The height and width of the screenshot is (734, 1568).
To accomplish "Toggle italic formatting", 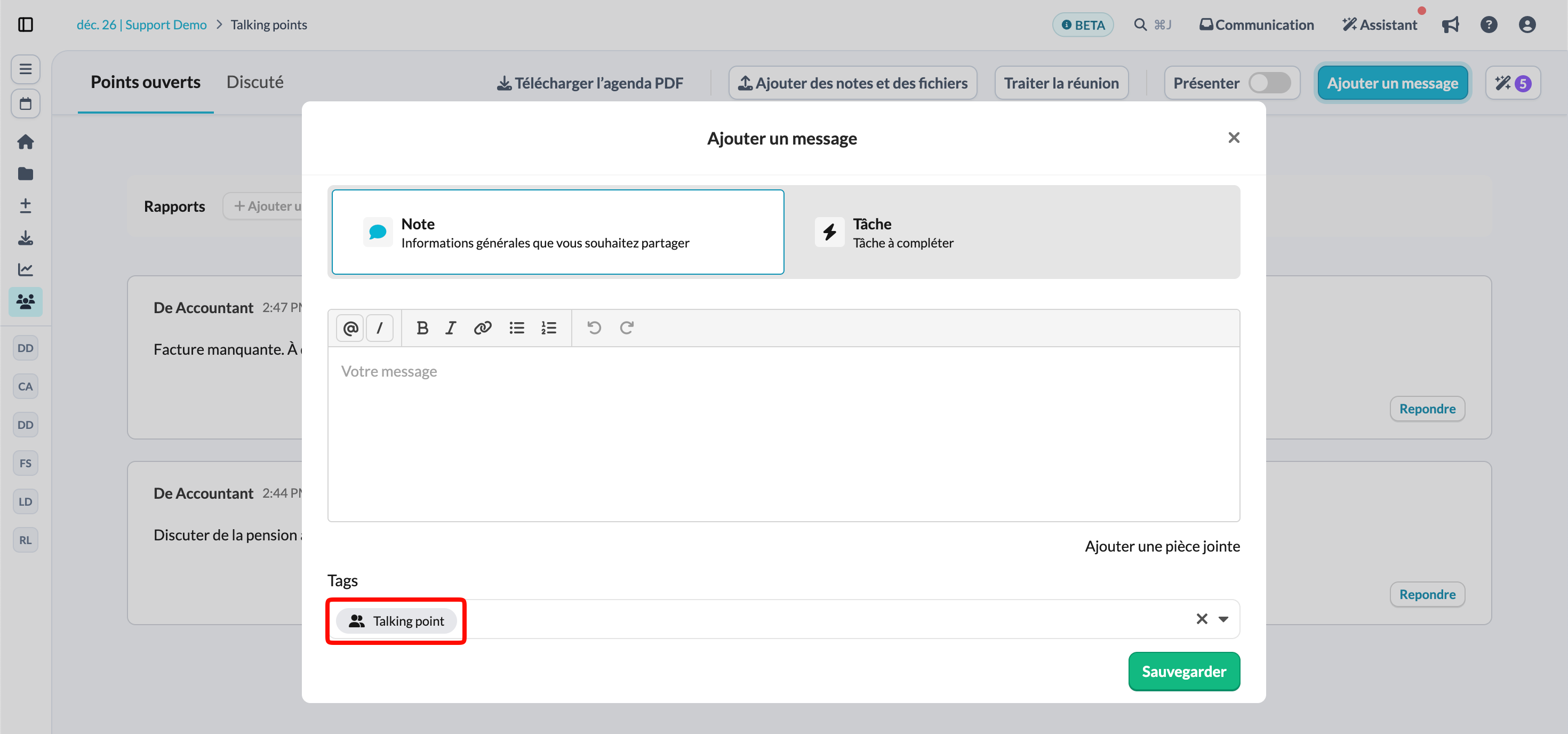I will pyautogui.click(x=451, y=328).
